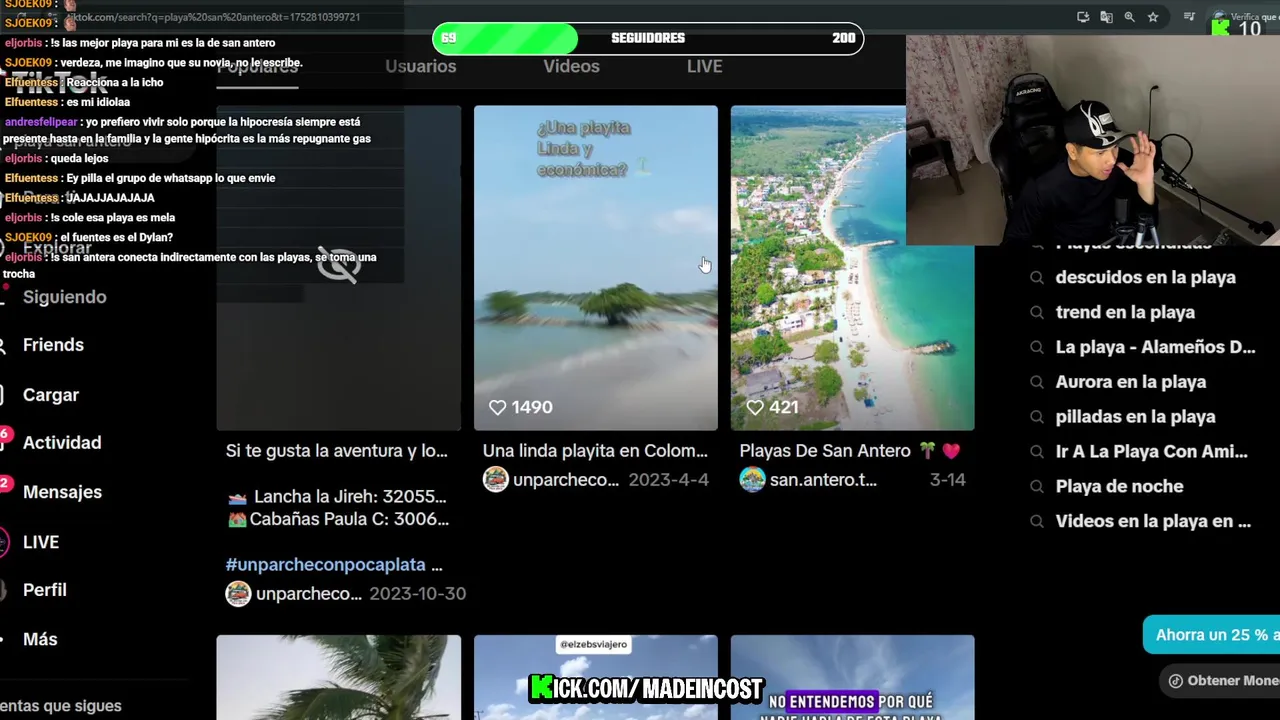Click the heart icon showing 1490 likes
1280x720 pixels.
tap(497, 407)
